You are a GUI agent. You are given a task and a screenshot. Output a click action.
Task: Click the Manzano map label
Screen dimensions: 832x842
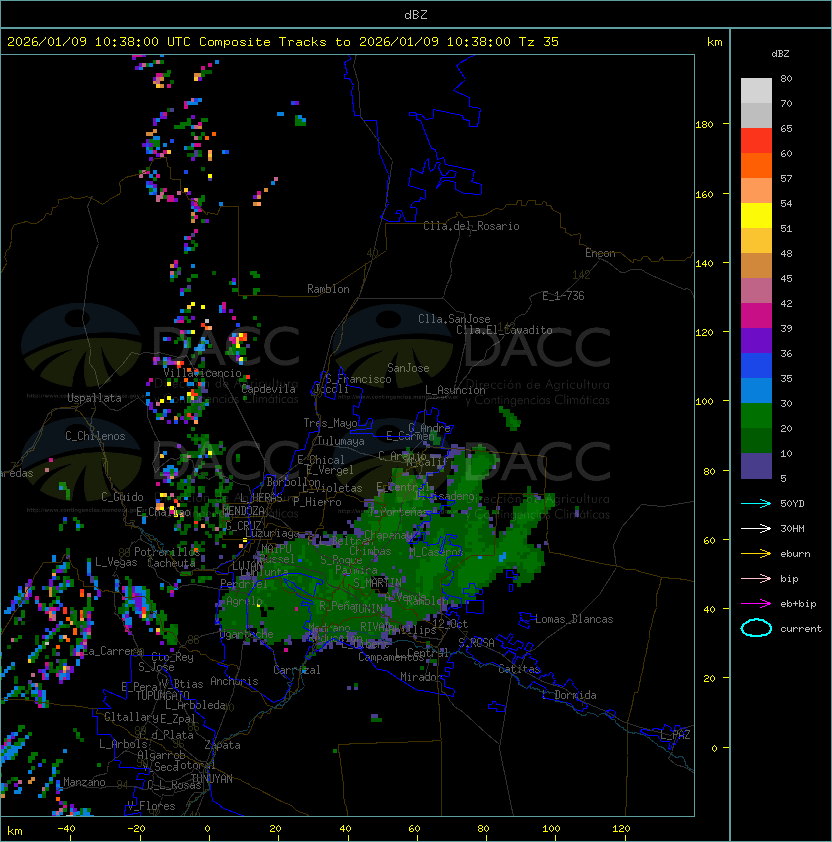point(84,782)
